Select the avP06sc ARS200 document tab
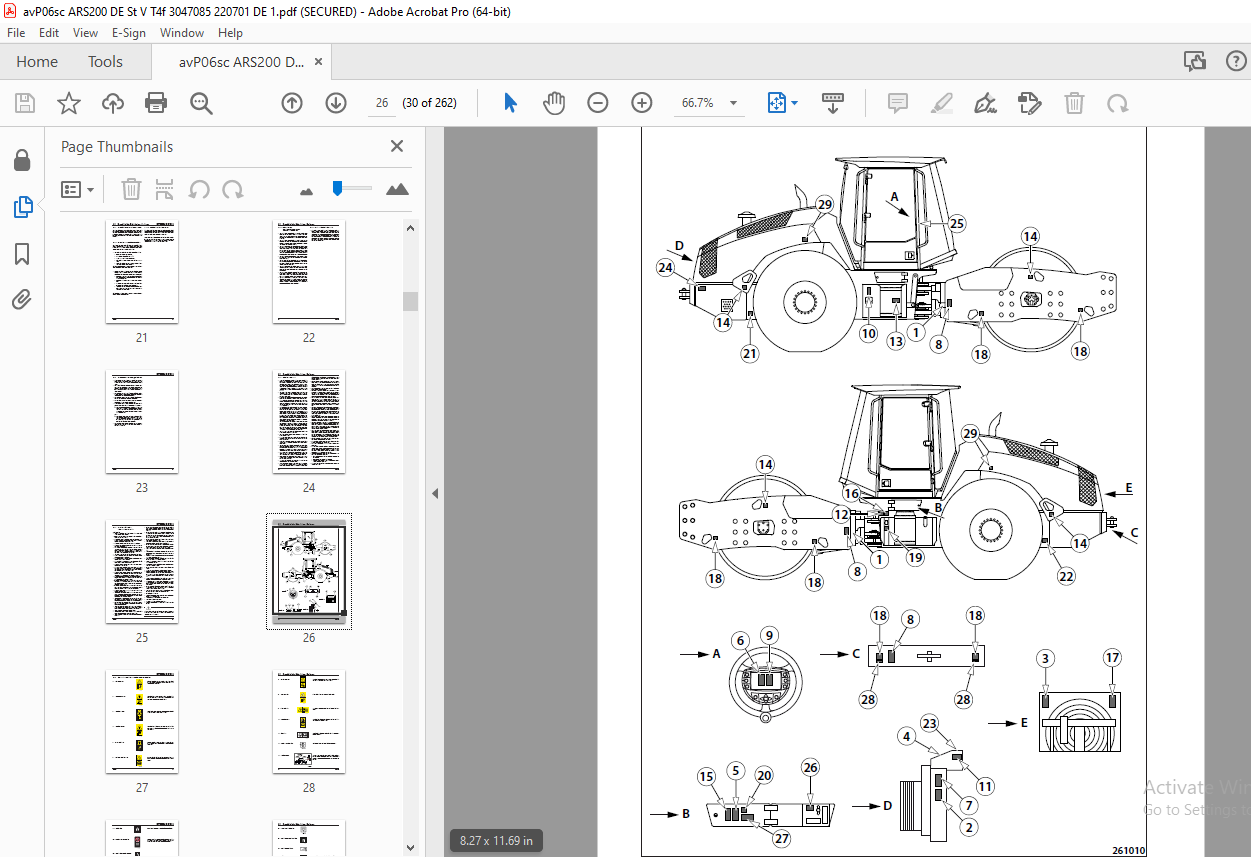Viewport: 1251px width, 857px height. click(242, 62)
